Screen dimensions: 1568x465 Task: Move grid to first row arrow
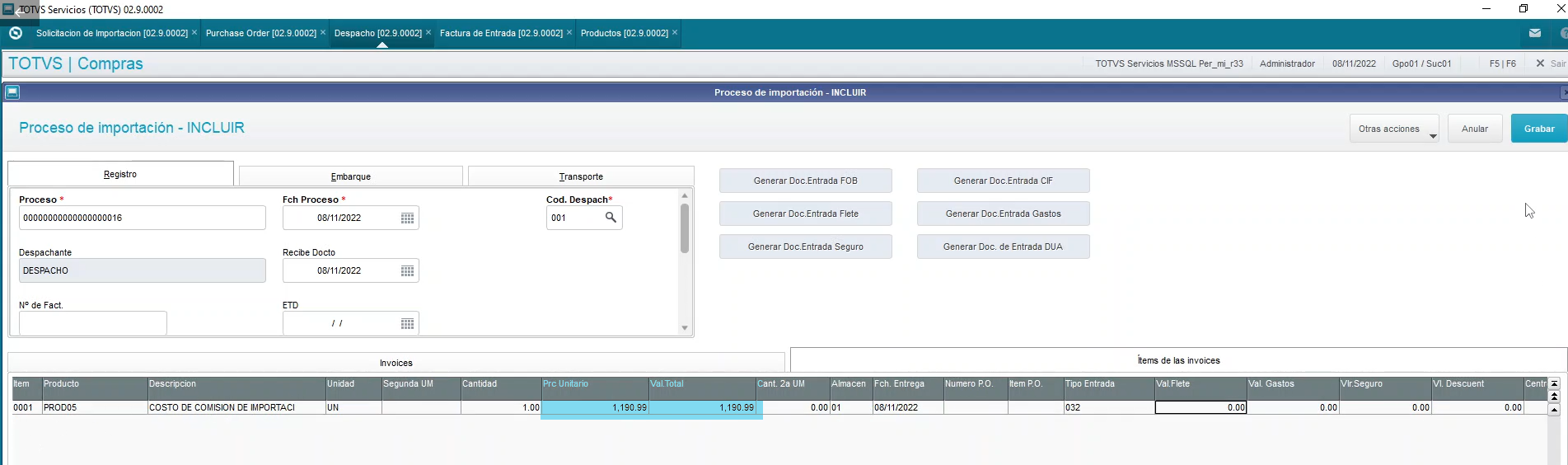[x=1554, y=383]
